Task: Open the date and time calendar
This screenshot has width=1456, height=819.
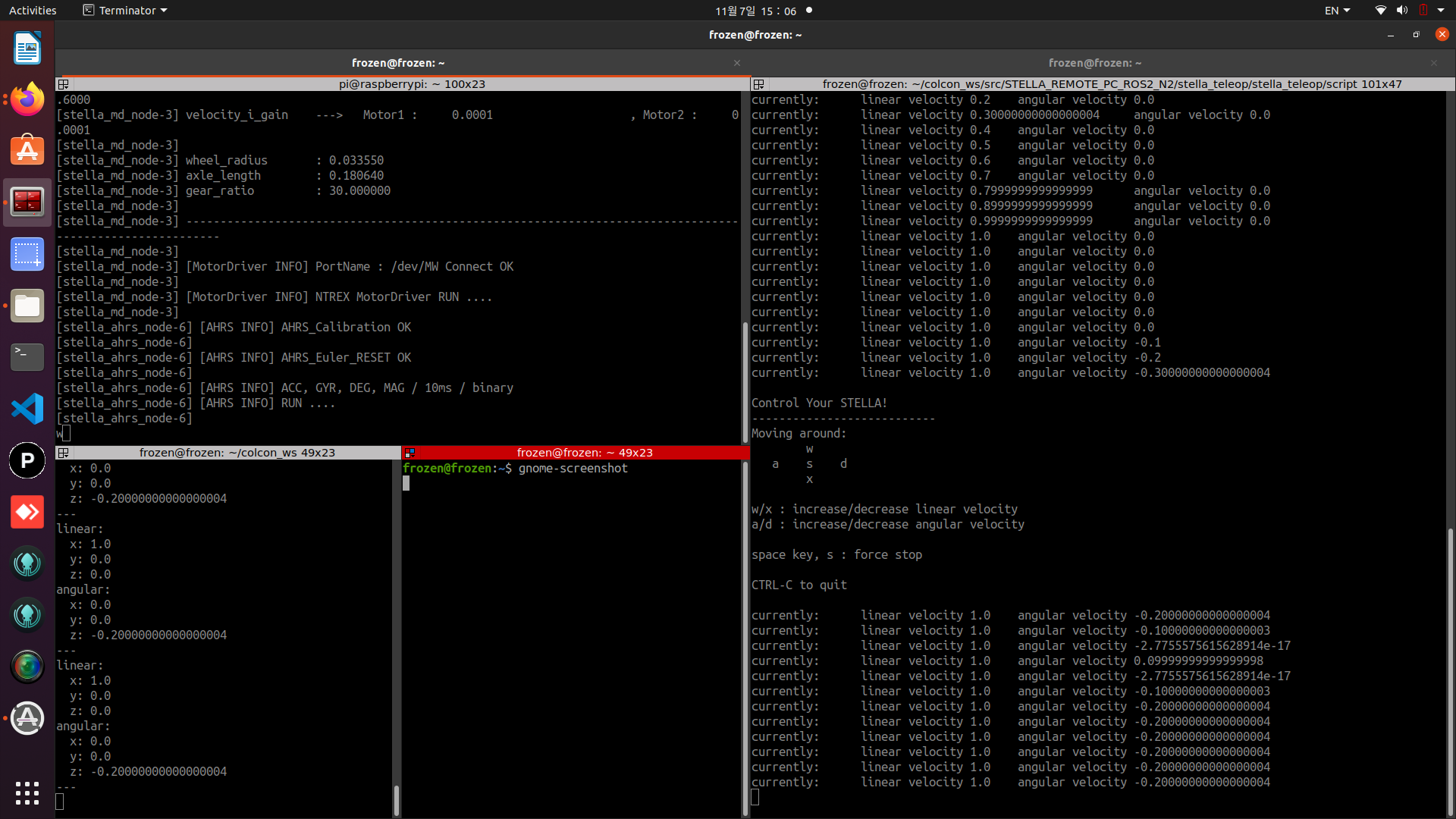Action: click(x=755, y=11)
